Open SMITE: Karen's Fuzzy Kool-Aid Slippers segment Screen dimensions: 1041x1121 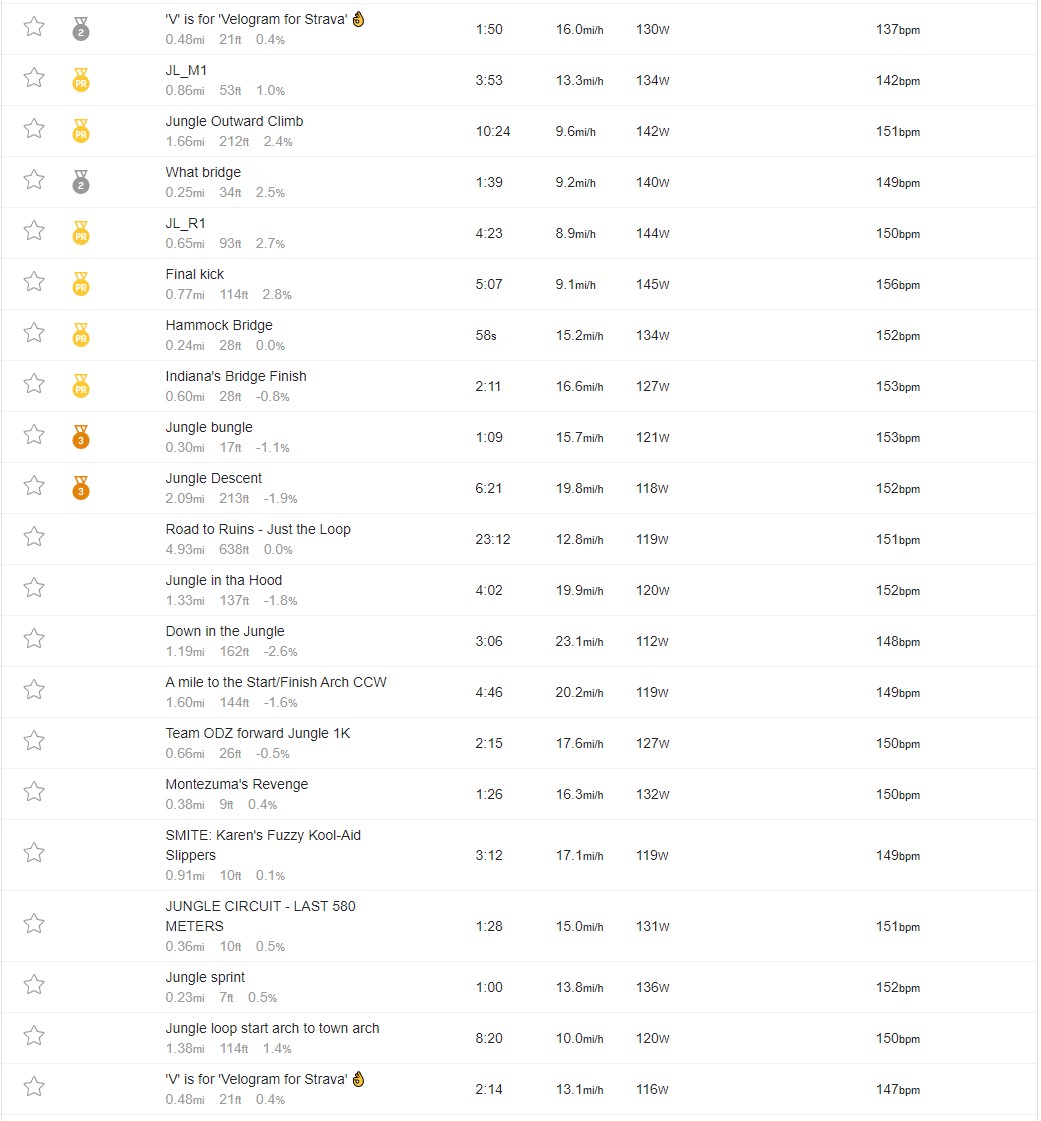click(x=263, y=845)
